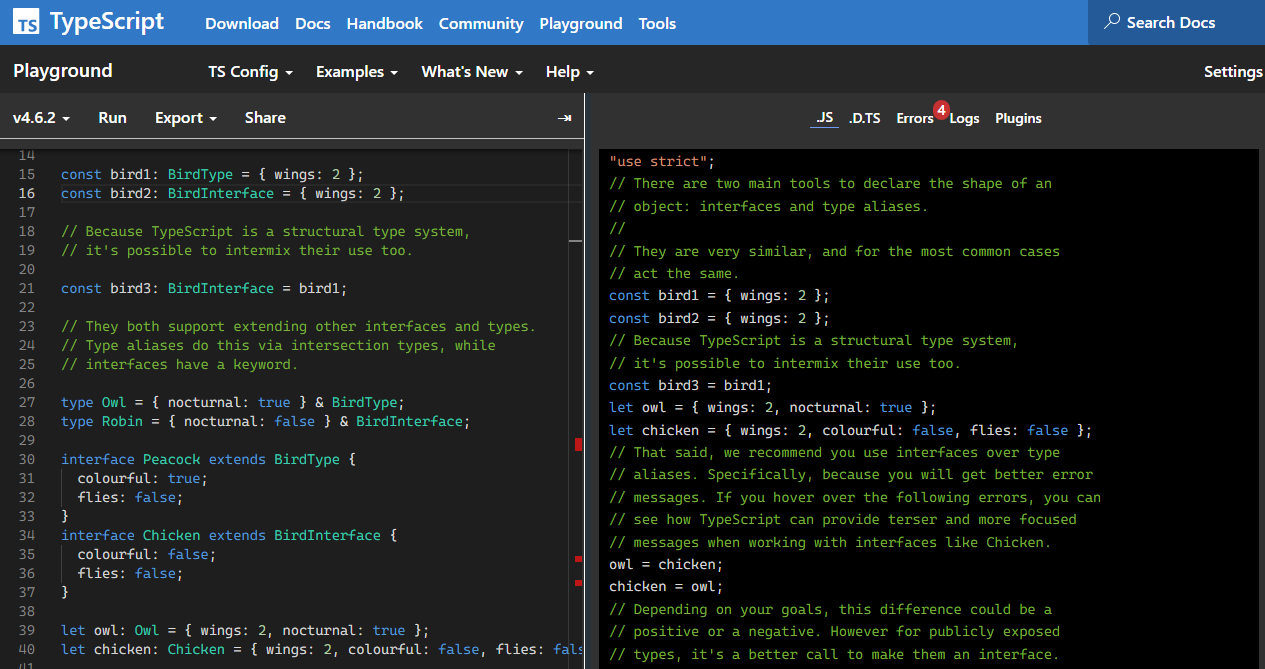Click 'let owl: Owl' line in editor
The image size is (1265, 669).
(x=245, y=630)
